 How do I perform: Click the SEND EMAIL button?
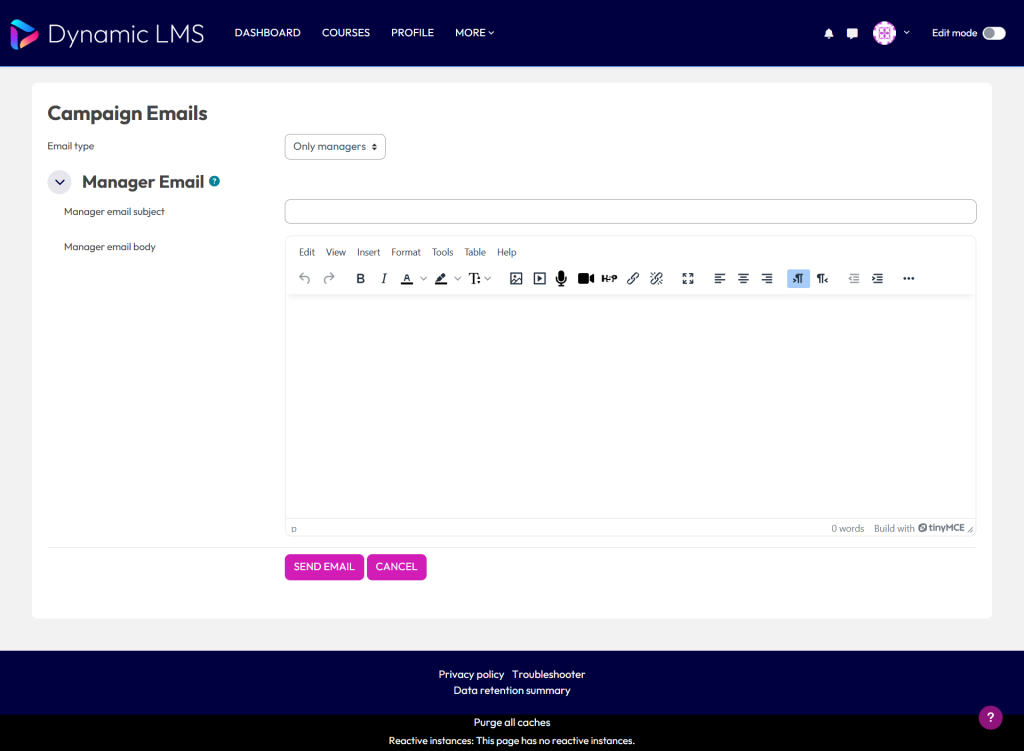324,567
